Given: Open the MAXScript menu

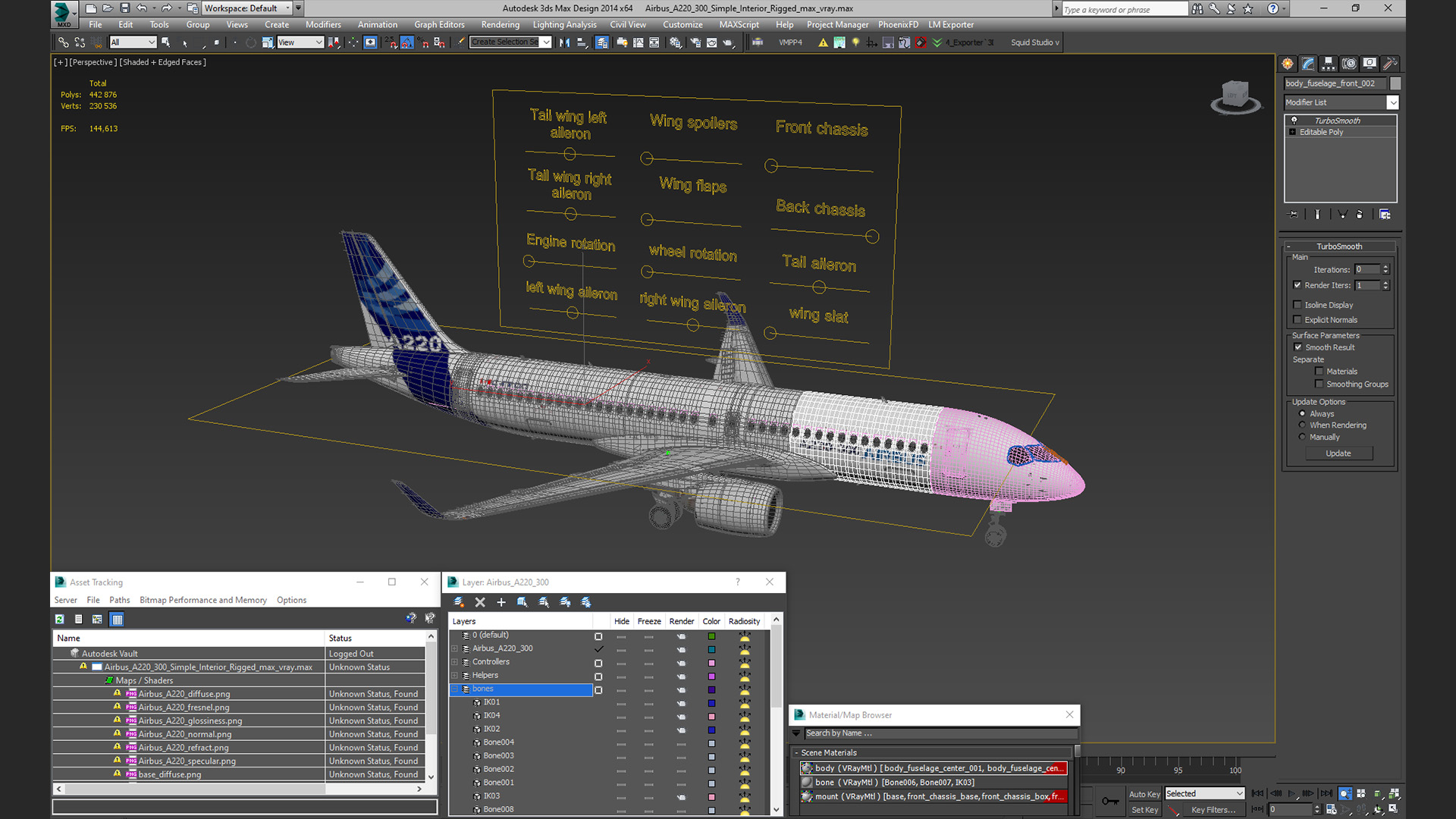Looking at the screenshot, I should (739, 25).
